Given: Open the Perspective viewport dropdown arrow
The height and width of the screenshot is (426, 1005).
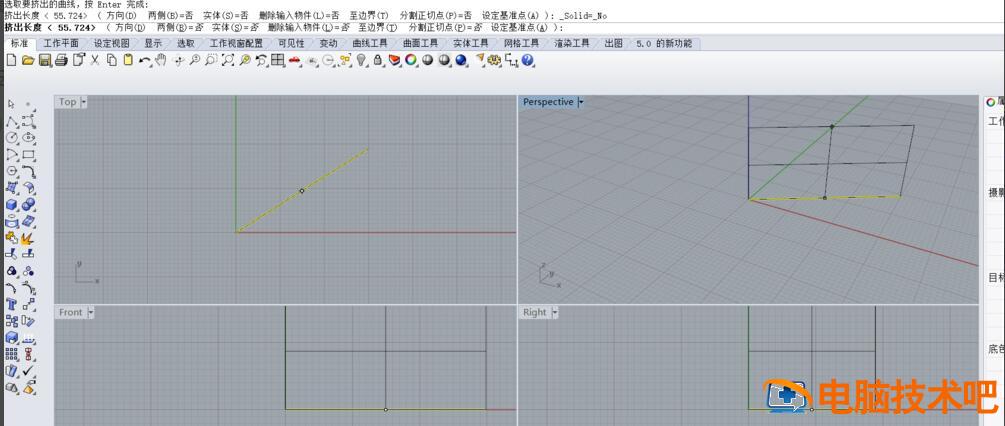Looking at the screenshot, I should [x=581, y=102].
